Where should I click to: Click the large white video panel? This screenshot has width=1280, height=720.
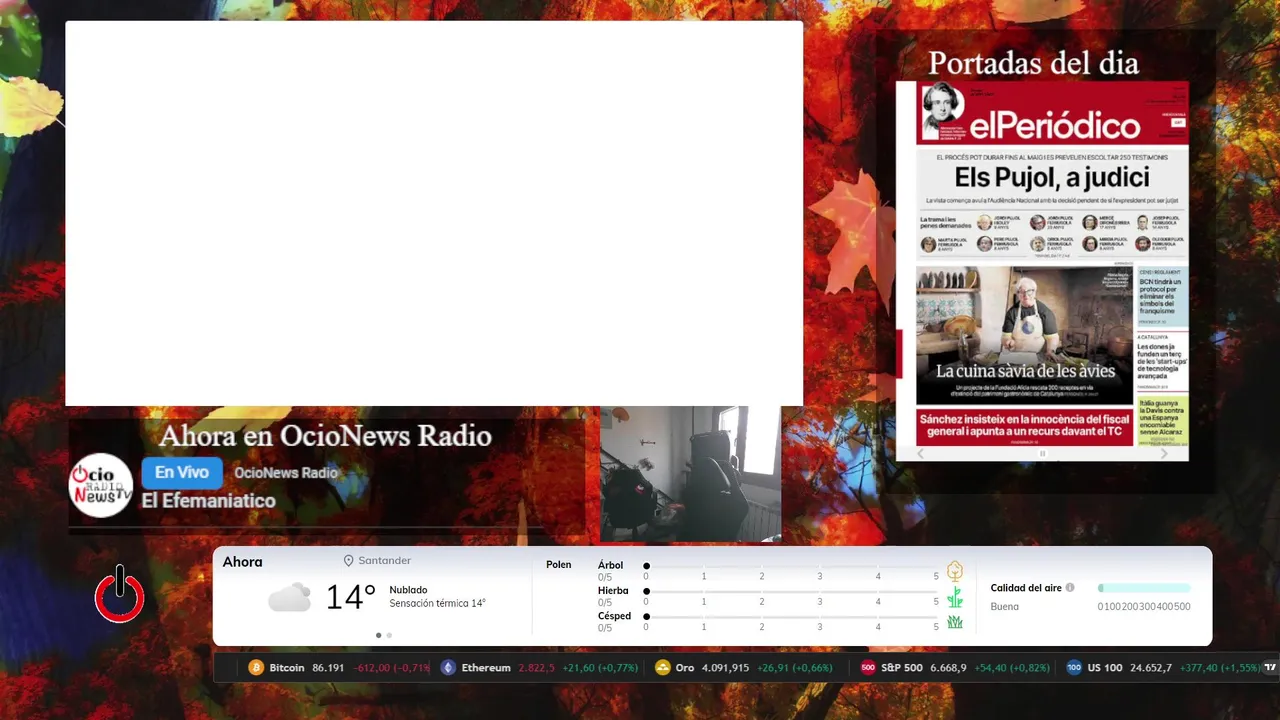click(434, 213)
